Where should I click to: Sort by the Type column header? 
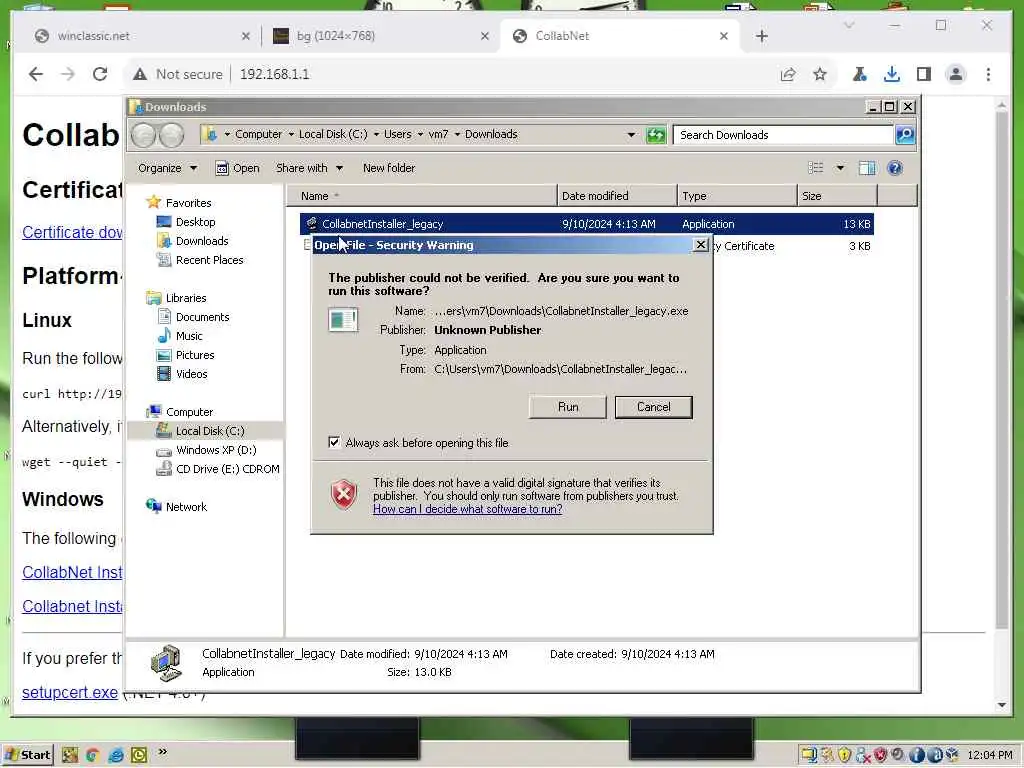(737, 196)
